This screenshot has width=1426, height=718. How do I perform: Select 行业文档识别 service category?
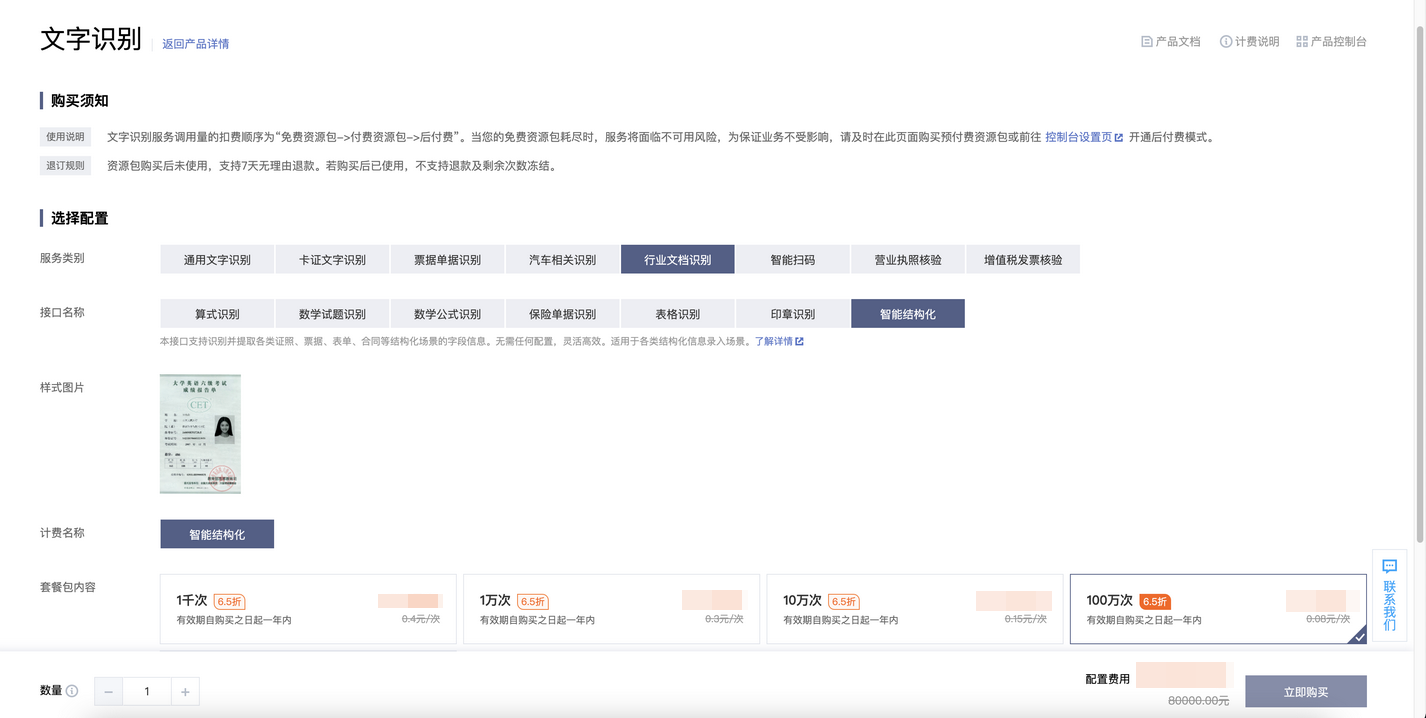click(x=678, y=259)
